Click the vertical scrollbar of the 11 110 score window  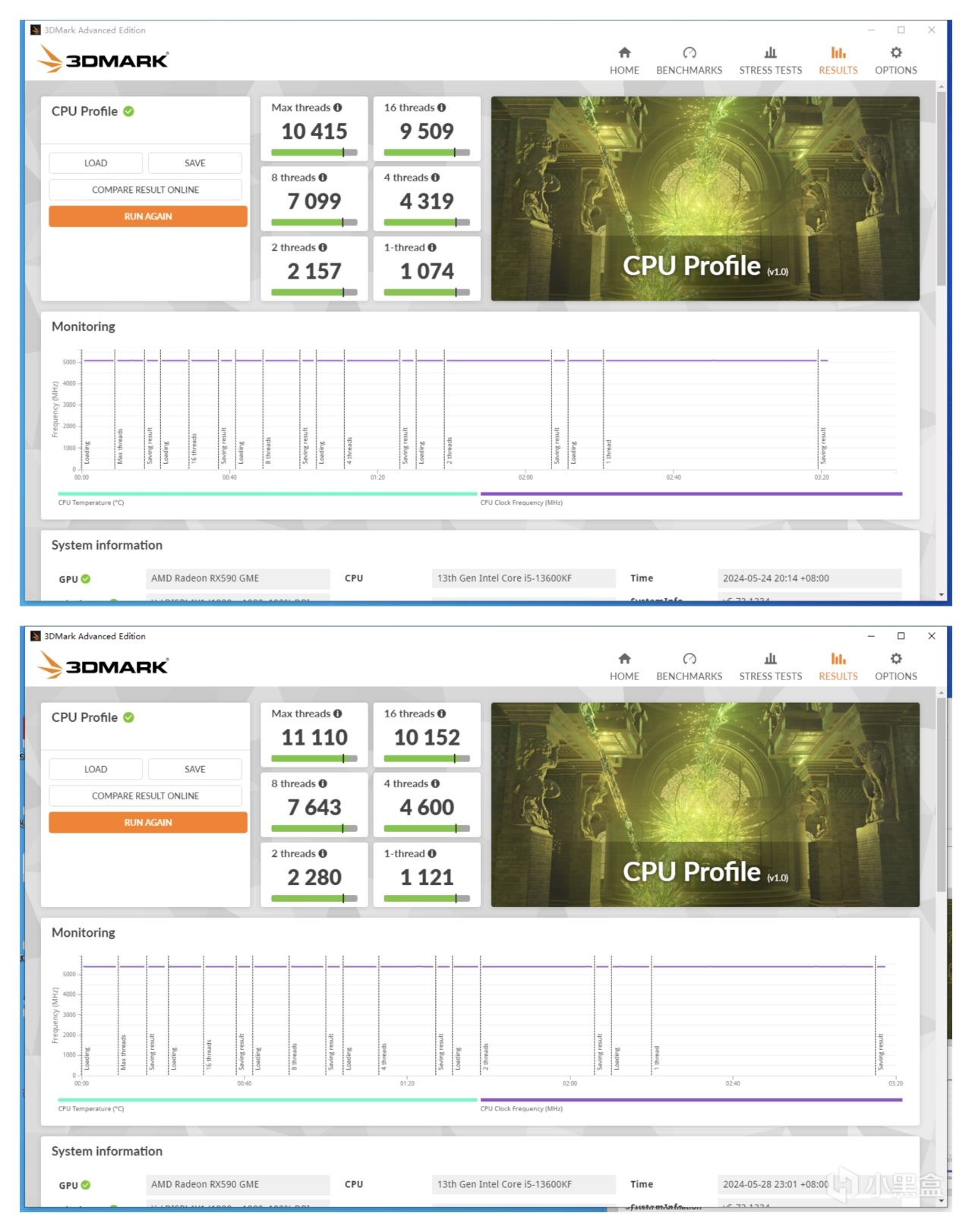click(x=942, y=794)
